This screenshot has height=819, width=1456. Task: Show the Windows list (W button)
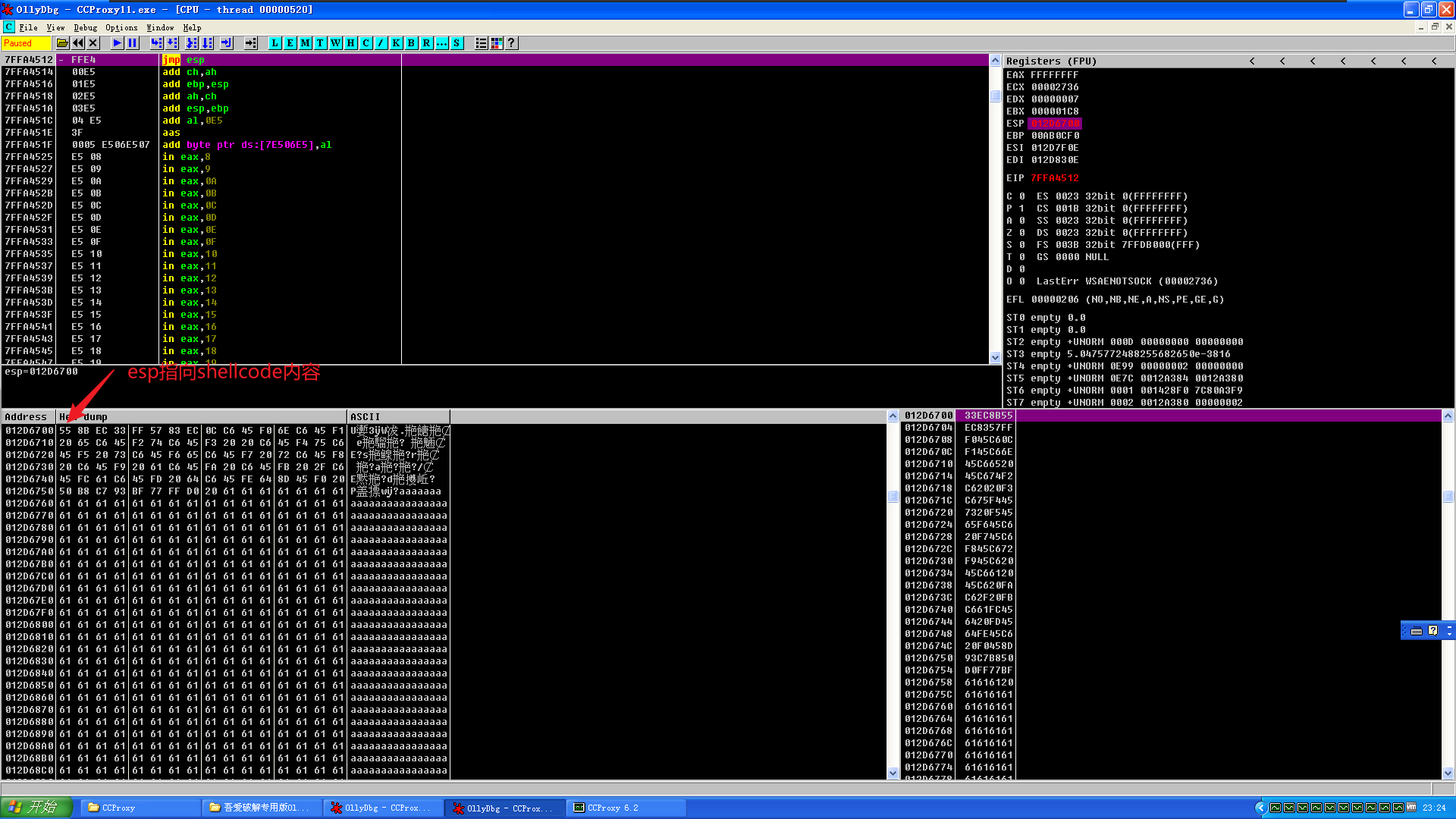[x=335, y=43]
